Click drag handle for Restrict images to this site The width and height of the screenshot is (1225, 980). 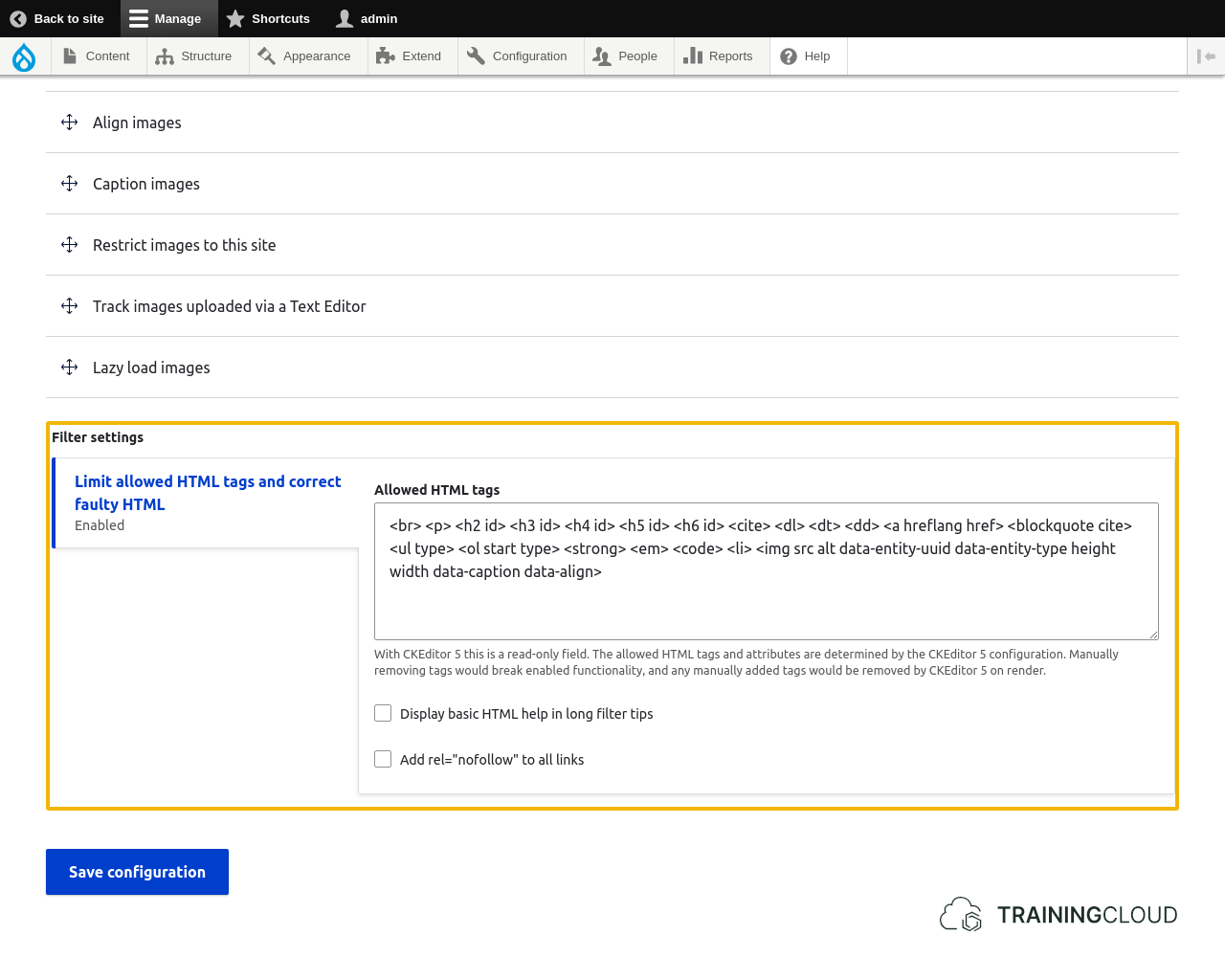69,245
